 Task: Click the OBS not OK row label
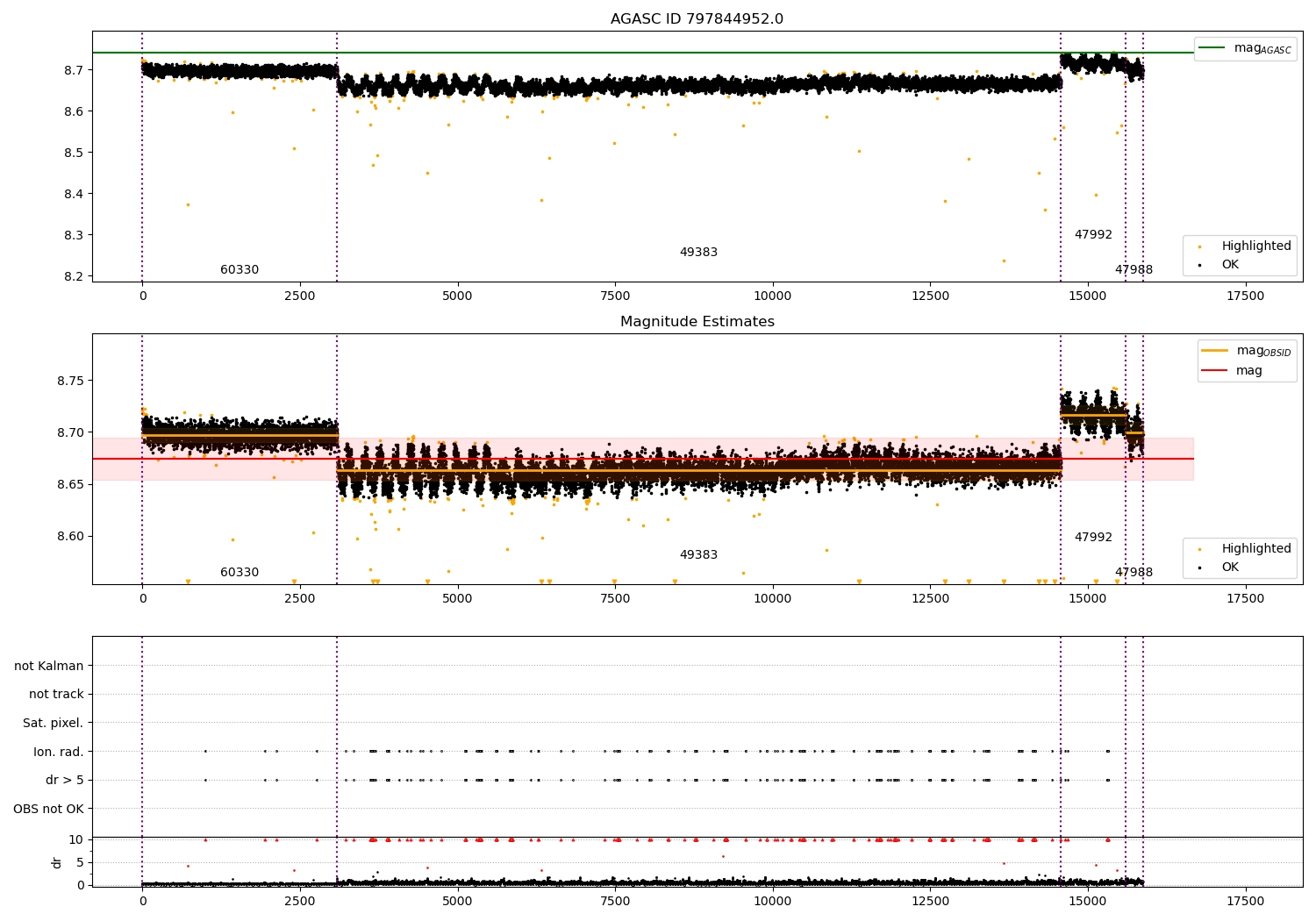point(49,809)
